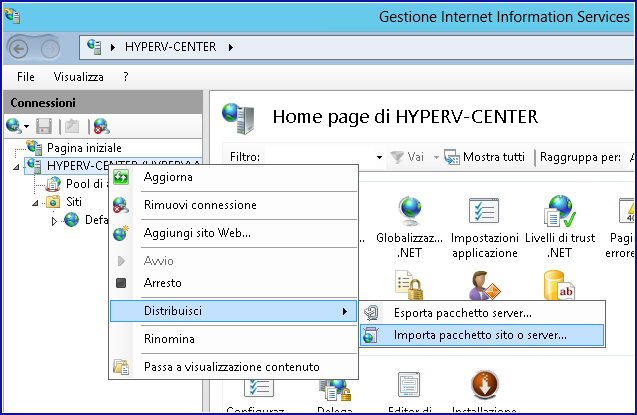Choose Rimuovi connessione from context menu
Screen dimensions: 637x415
pyautogui.click(x=234, y=205)
